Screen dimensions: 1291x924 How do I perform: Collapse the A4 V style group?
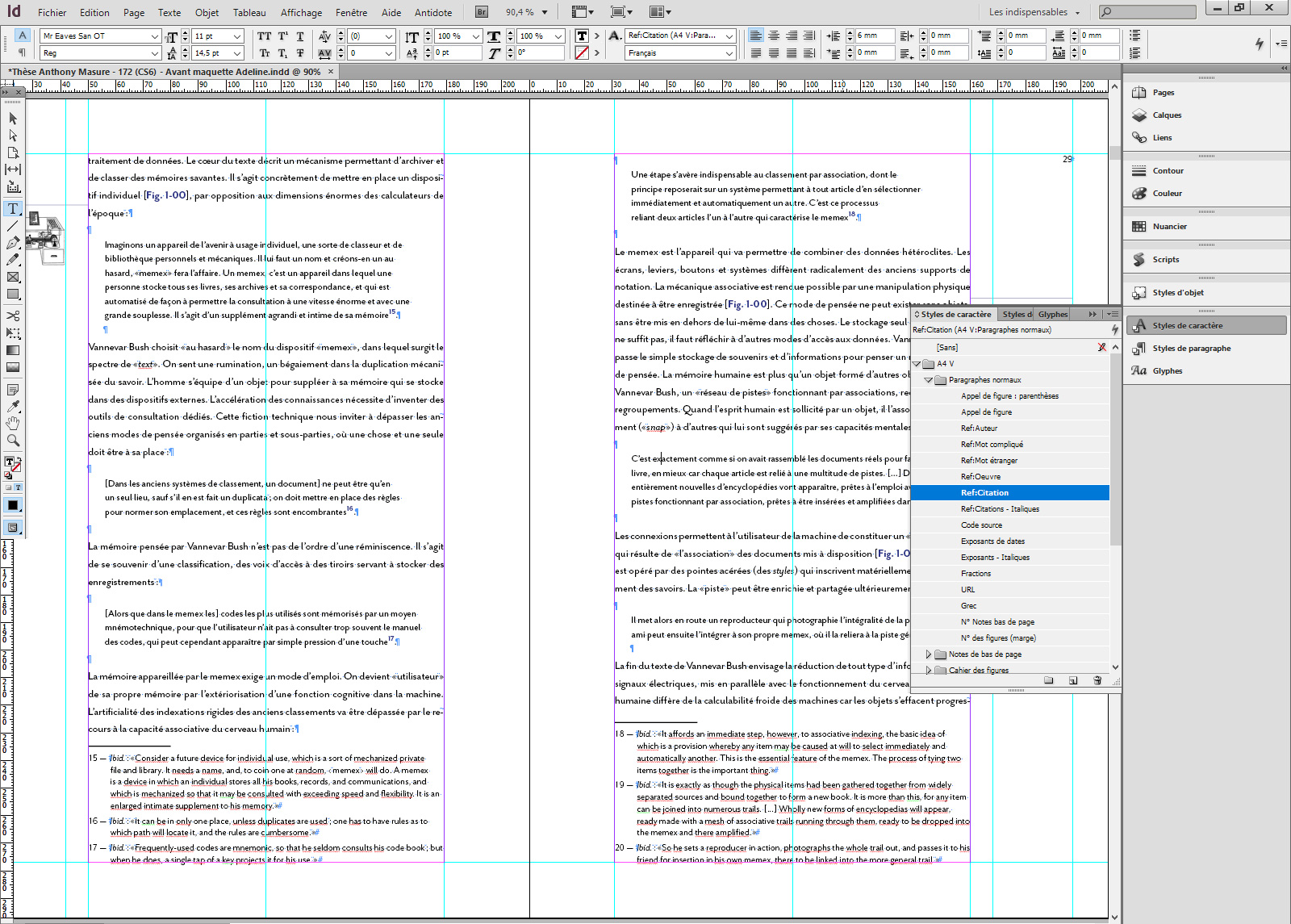917,364
